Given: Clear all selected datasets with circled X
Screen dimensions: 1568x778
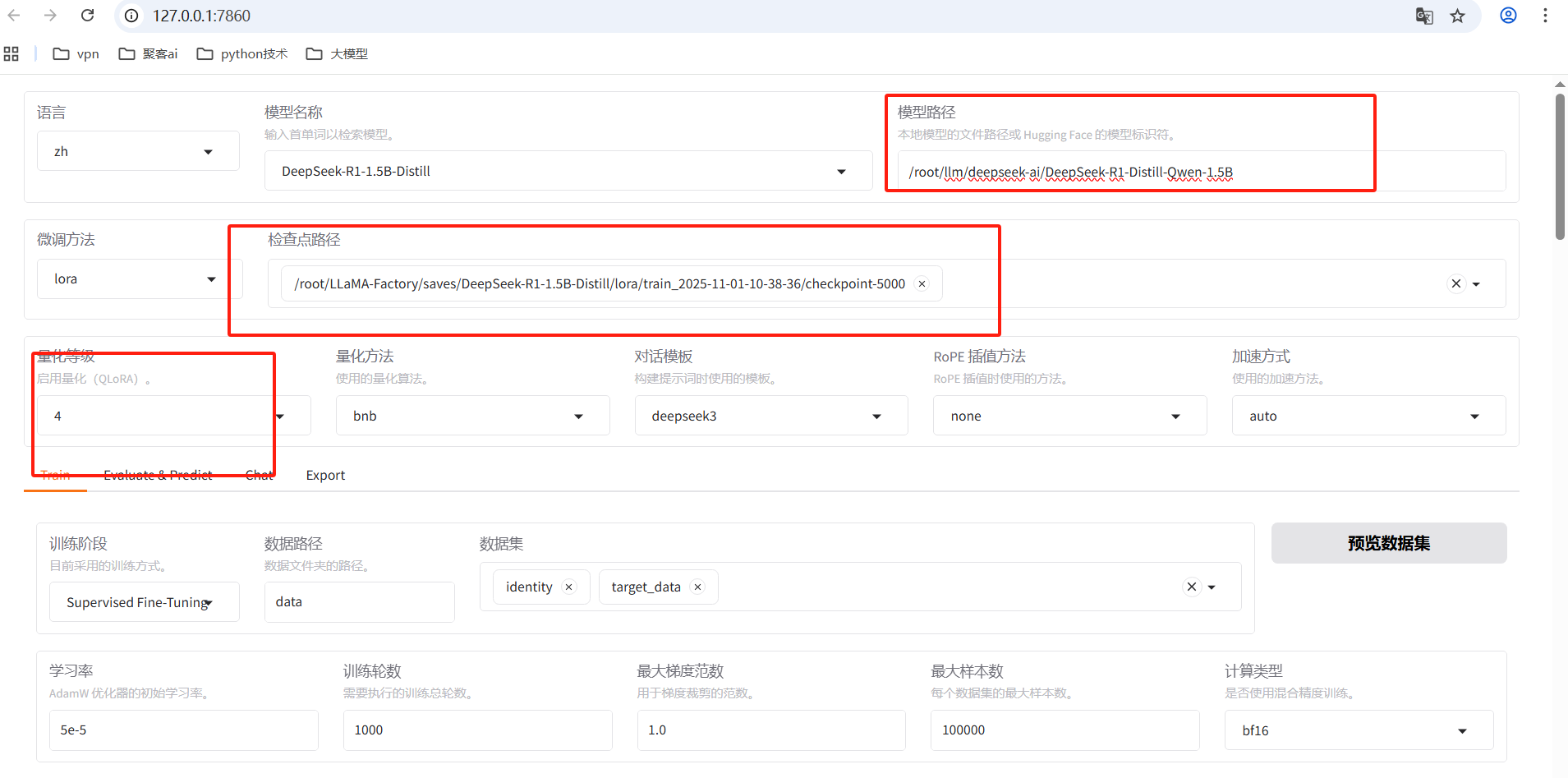Looking at the screenshot, I should point(1191,587).
